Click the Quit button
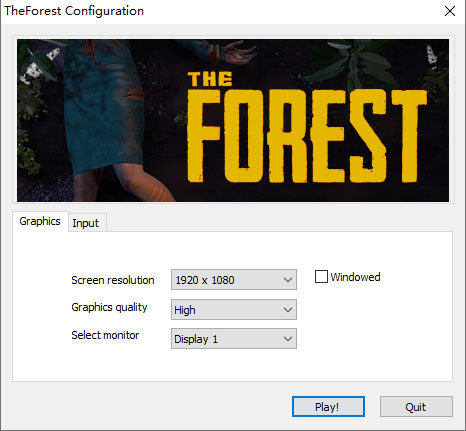The width and height of the screenshot is (466, 431). pos(416,406)
